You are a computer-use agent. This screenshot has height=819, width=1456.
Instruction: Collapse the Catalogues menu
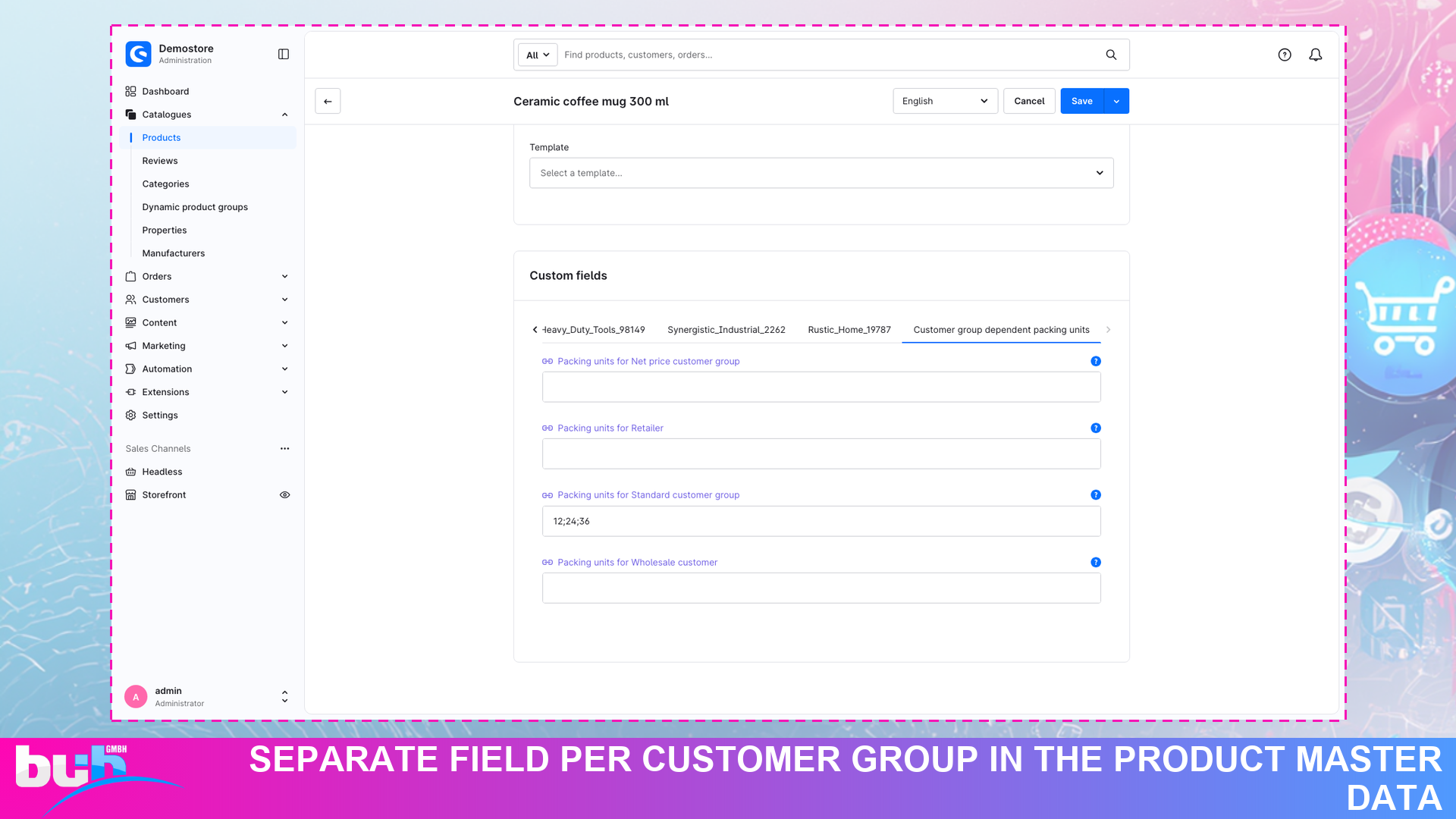coord(284,115)
